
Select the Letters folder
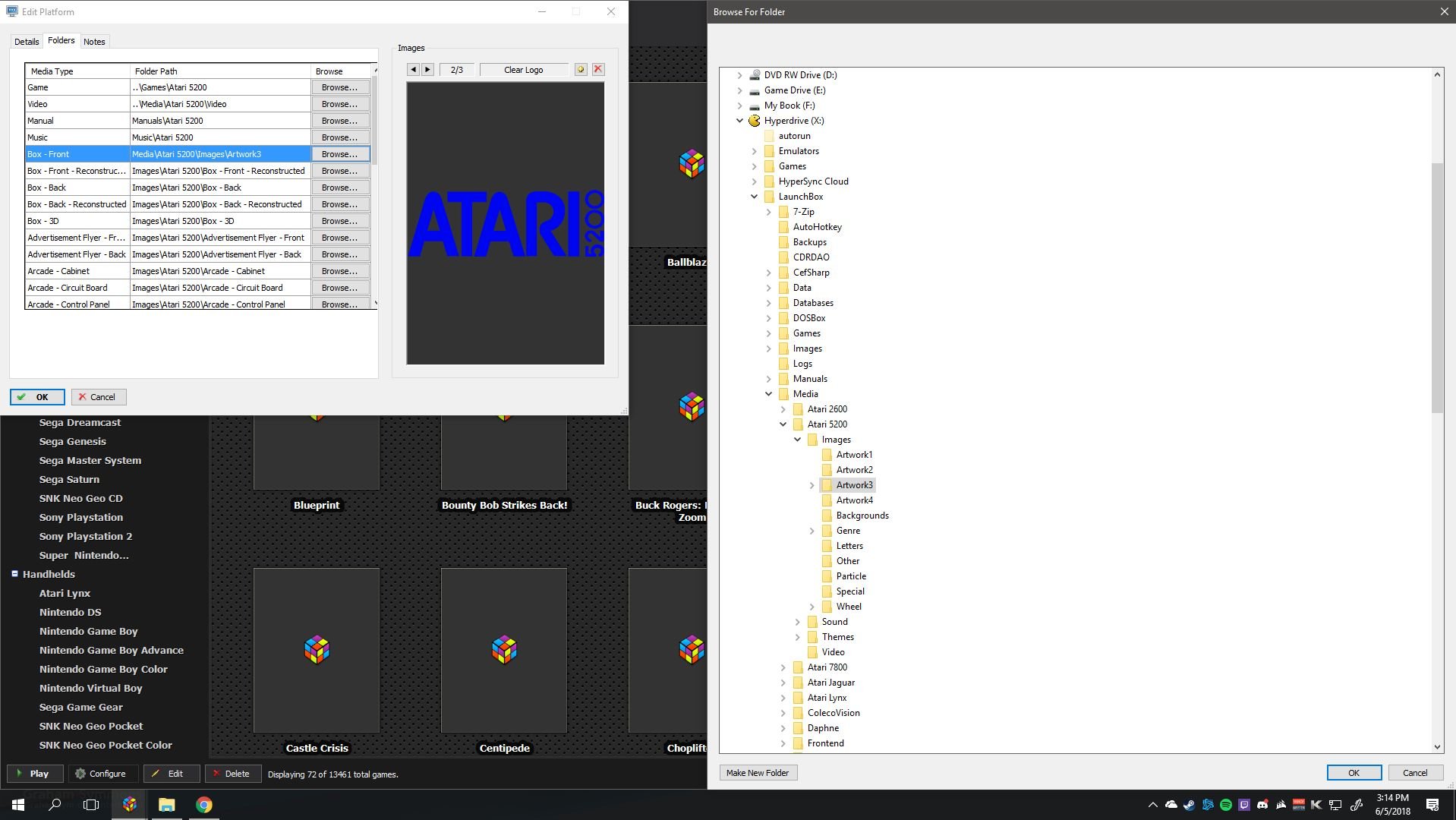(849, 546)
